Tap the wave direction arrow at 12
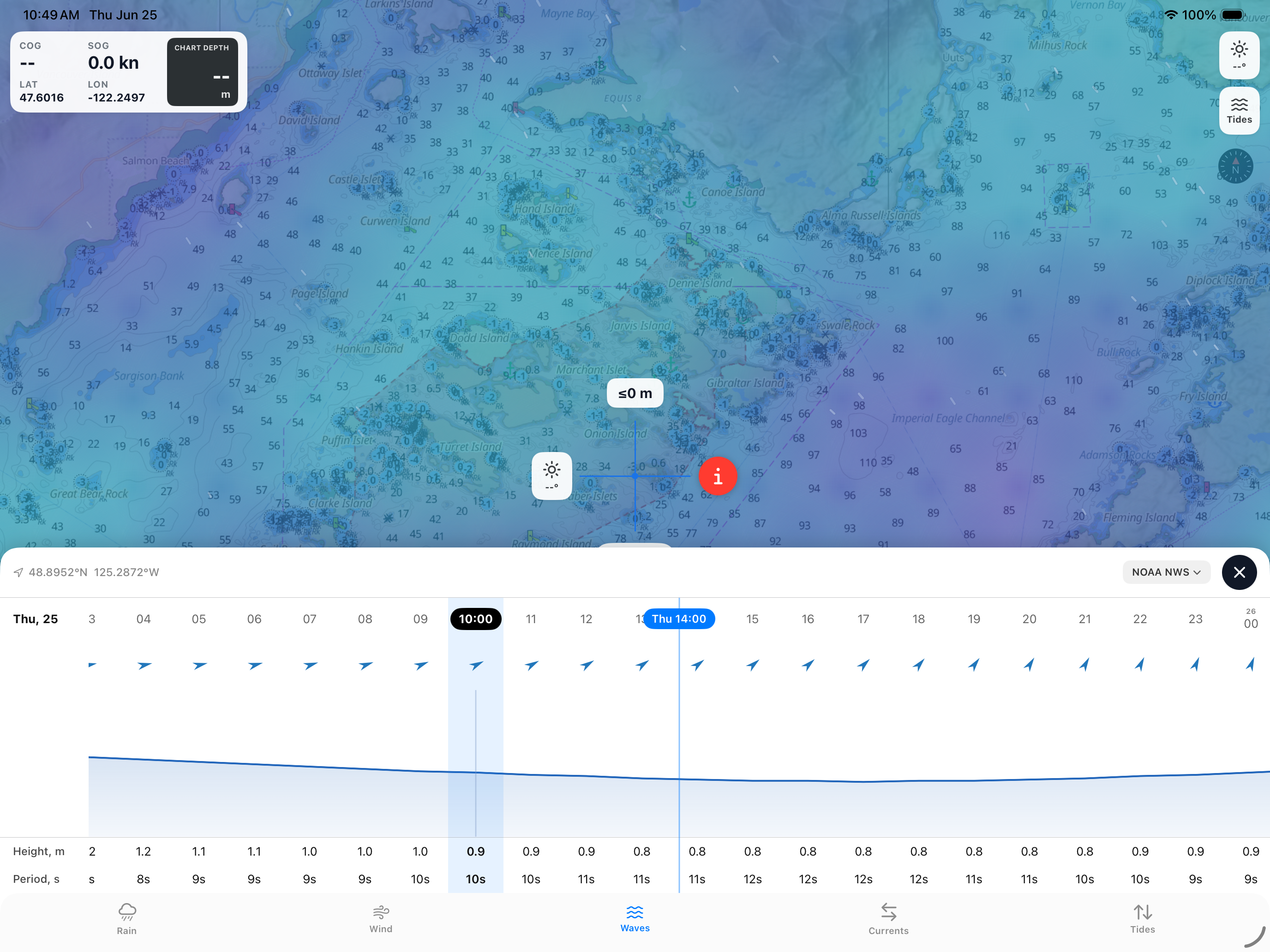The height and width of the screenshot is (952, 1270). pos(587,665)
